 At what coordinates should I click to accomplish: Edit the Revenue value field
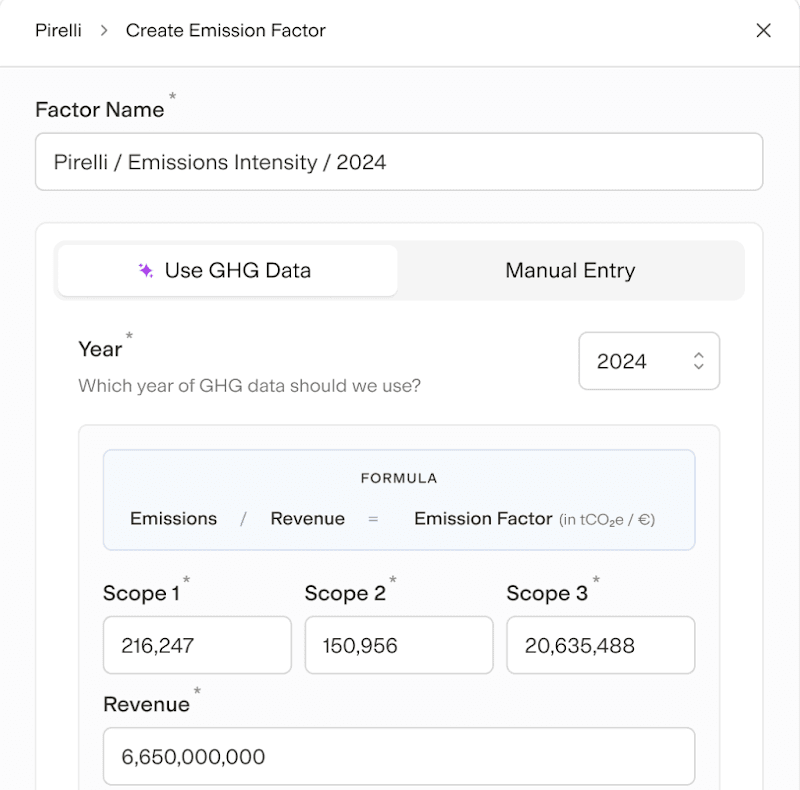[x=399, y=756]
